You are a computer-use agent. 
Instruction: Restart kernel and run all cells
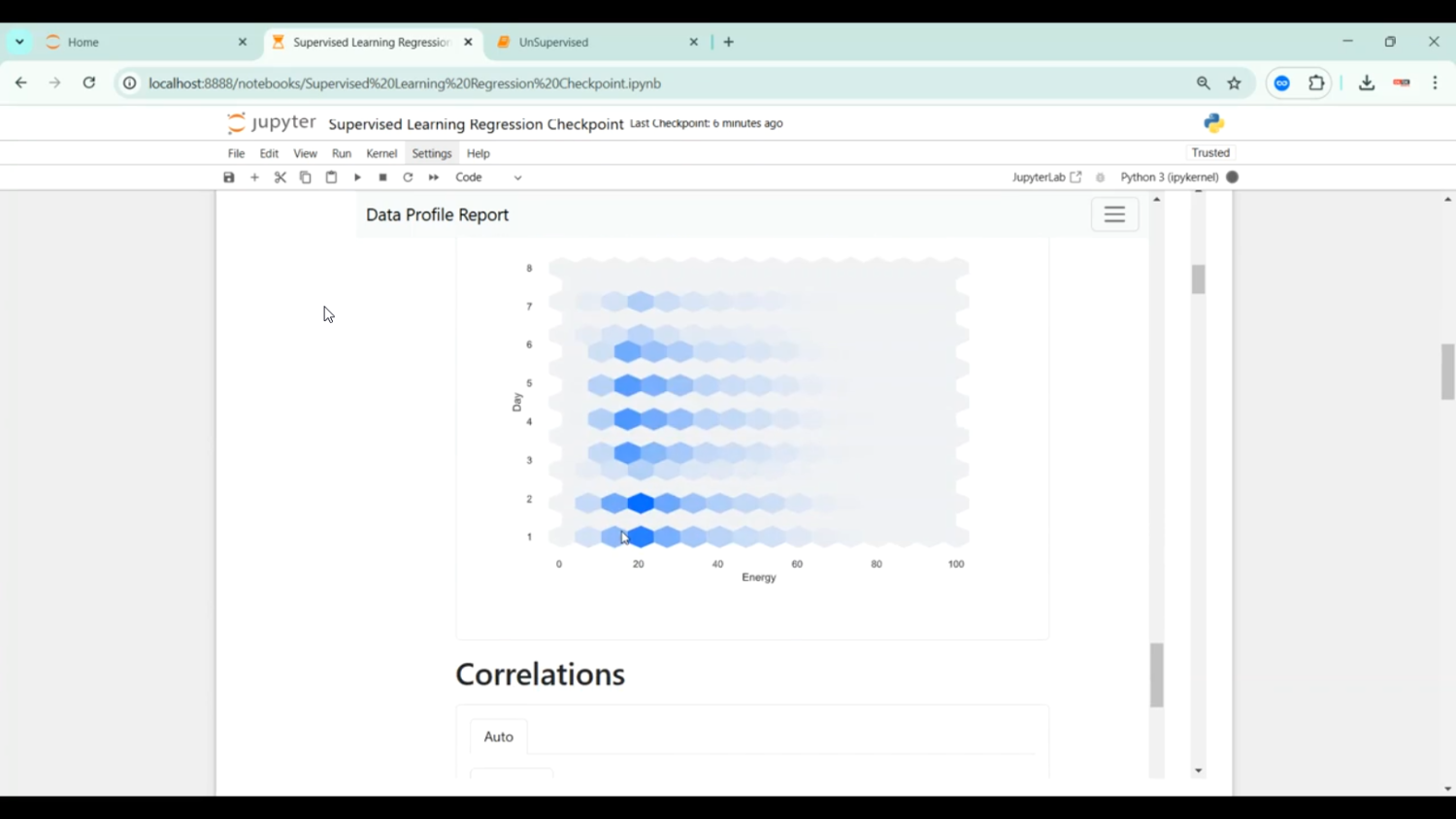click(x=434, y=178)
